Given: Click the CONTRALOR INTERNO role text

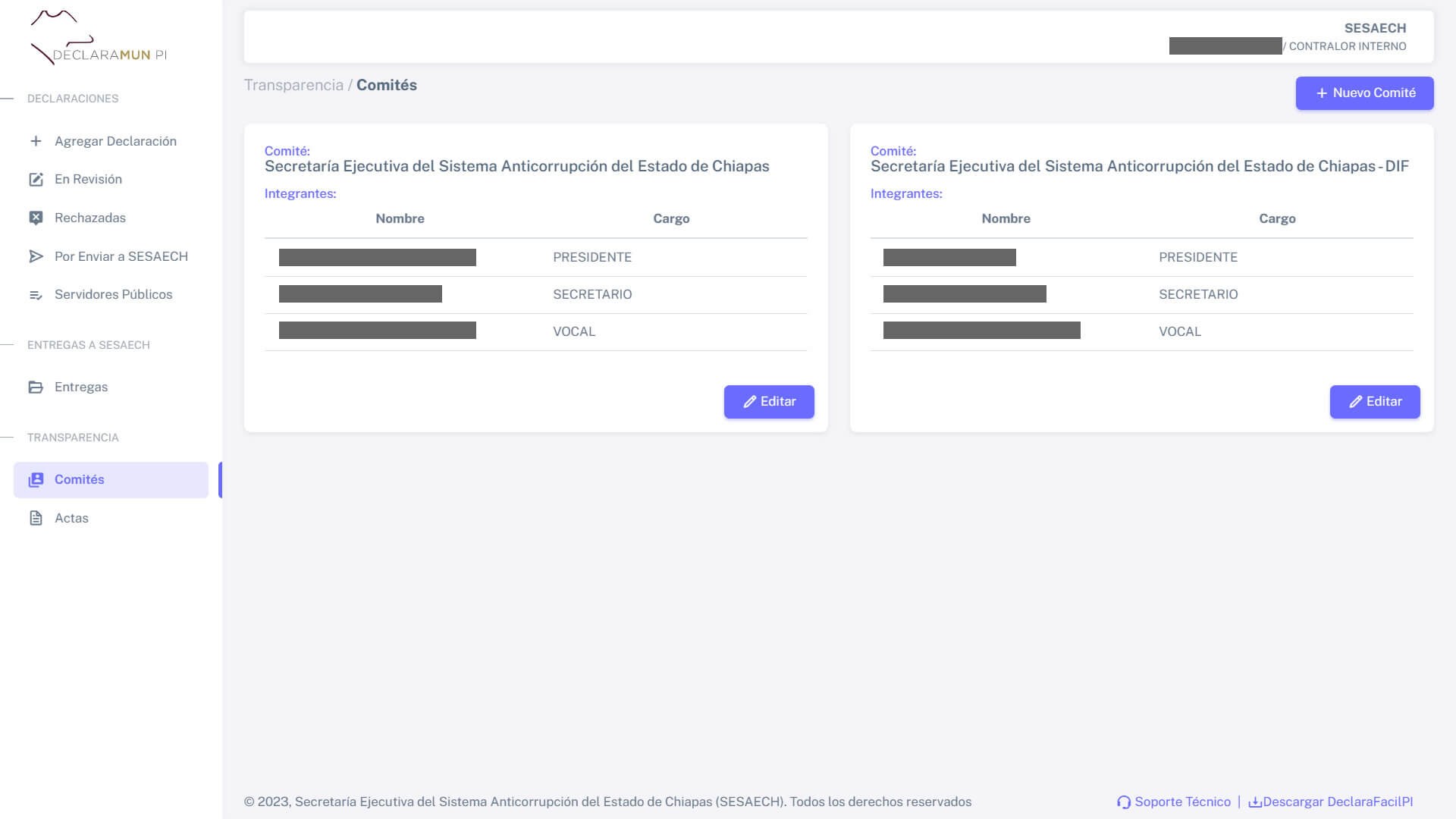Looking at the screenshot, I should [1348, 46].
